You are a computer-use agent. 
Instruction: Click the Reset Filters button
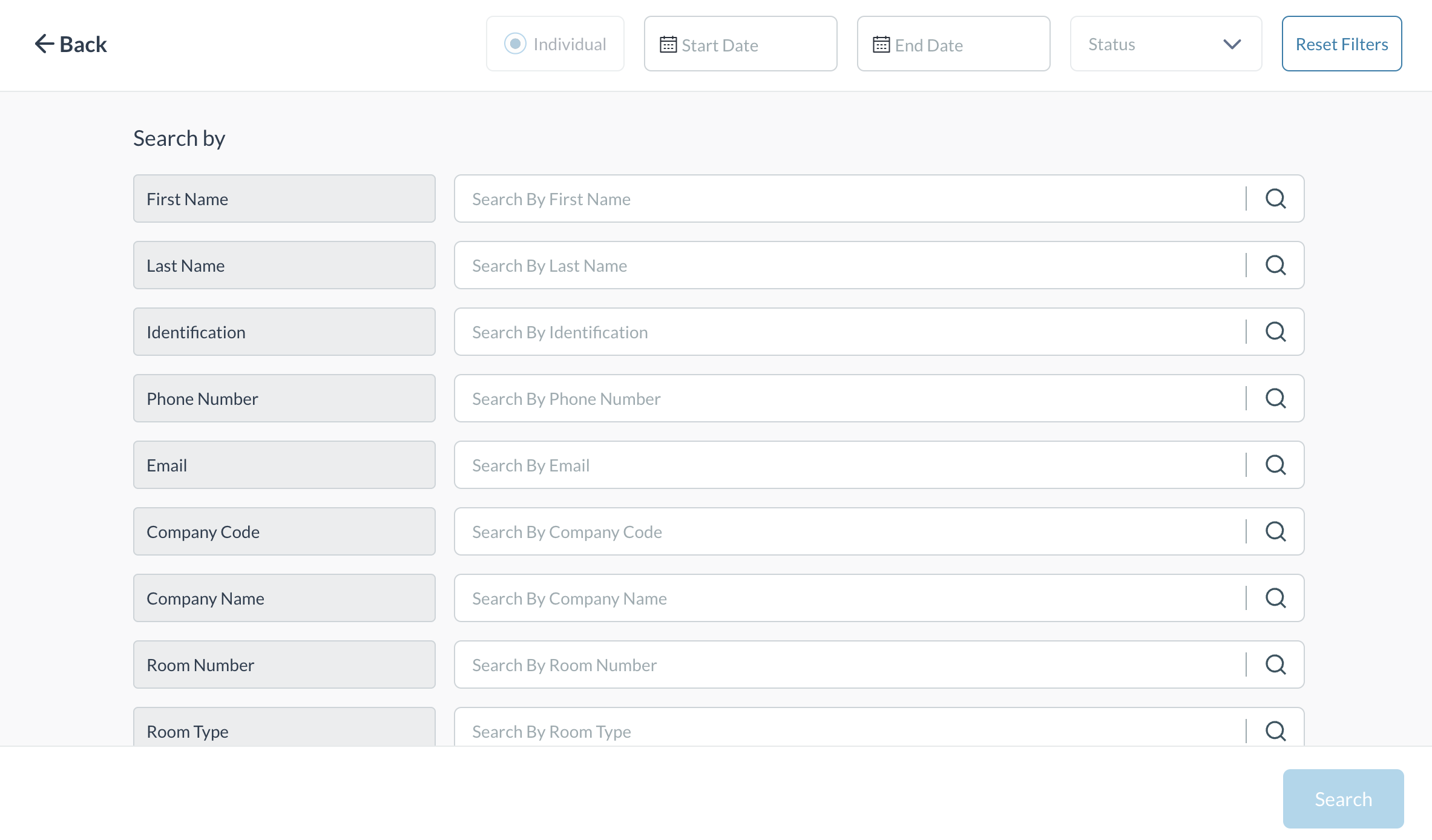1341,44
